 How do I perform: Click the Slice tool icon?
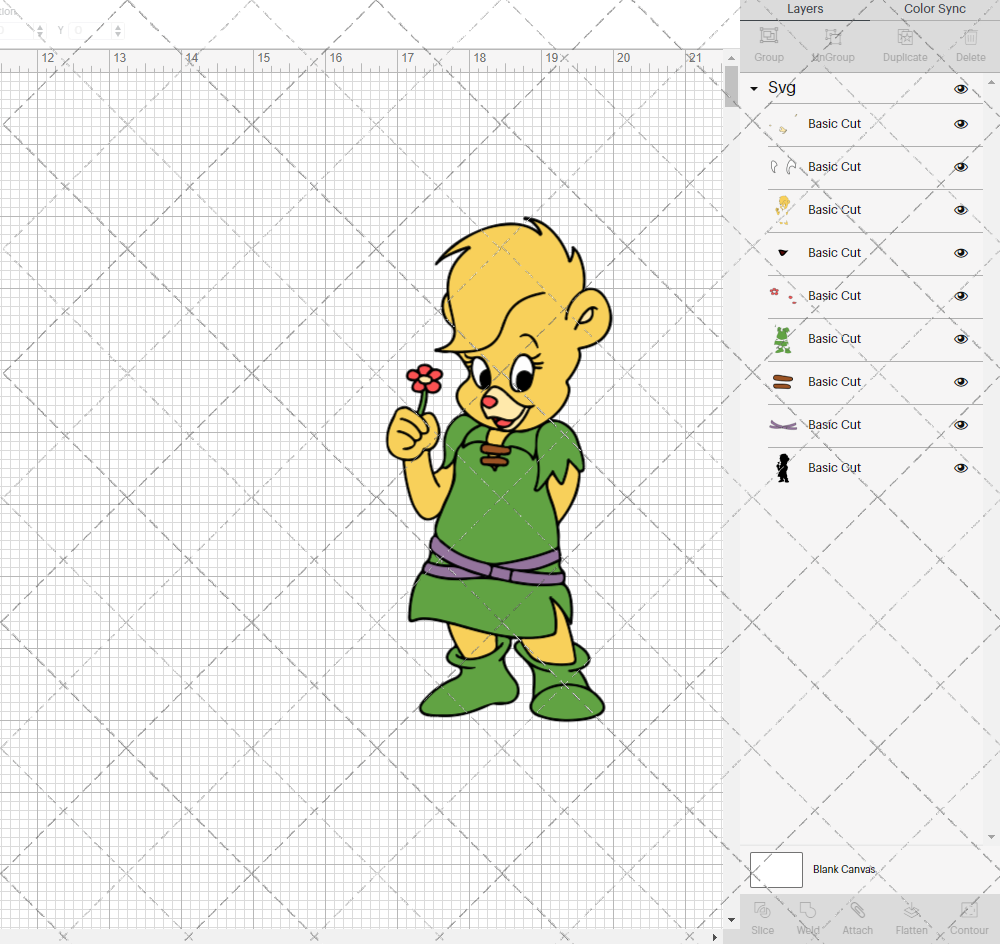click(x=762, y=910)
